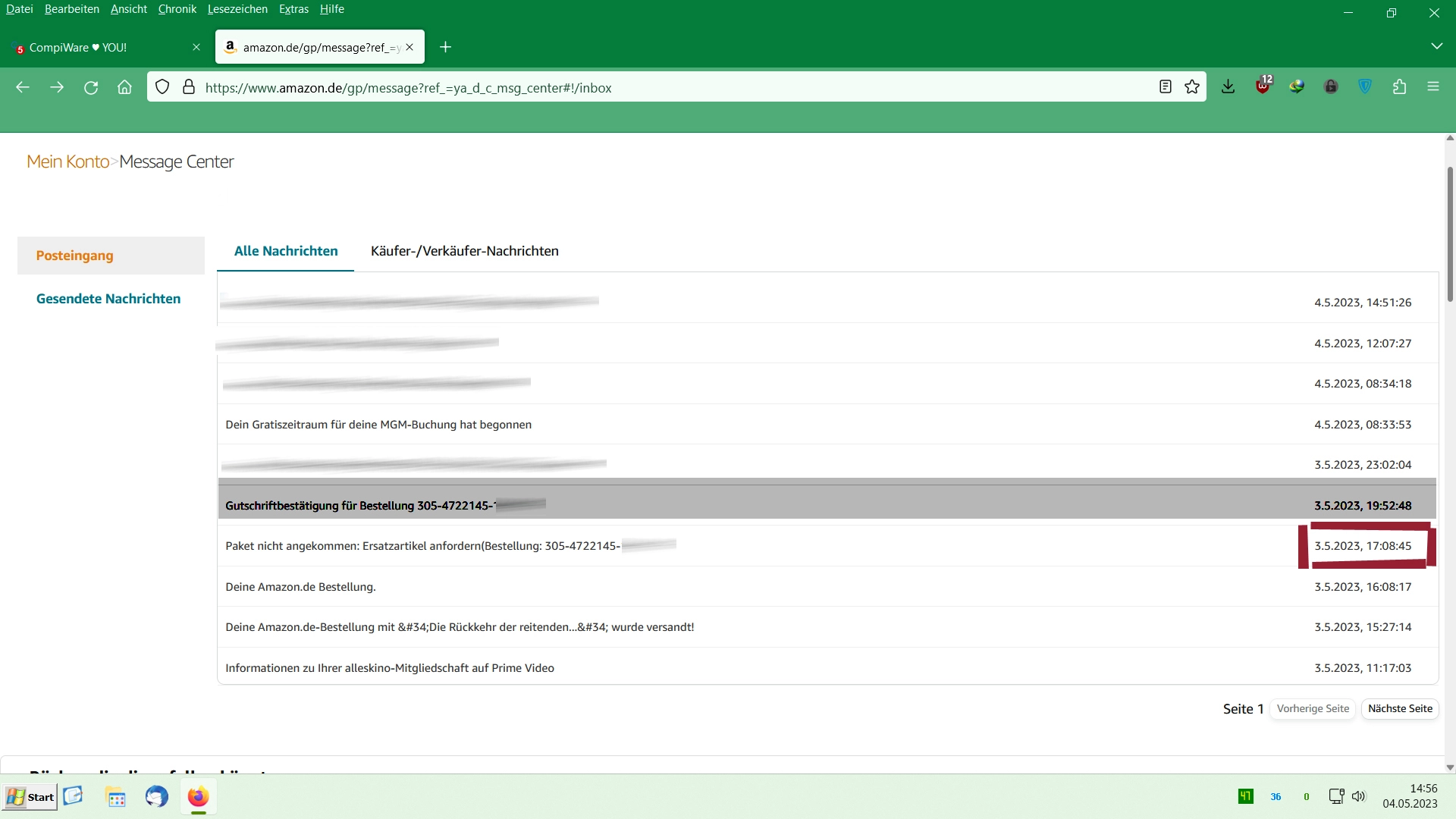Open taskbar clock showing 14:56
Image resolution: width=1456 pixels, height=819 pixels.
tap(1410, 796)
